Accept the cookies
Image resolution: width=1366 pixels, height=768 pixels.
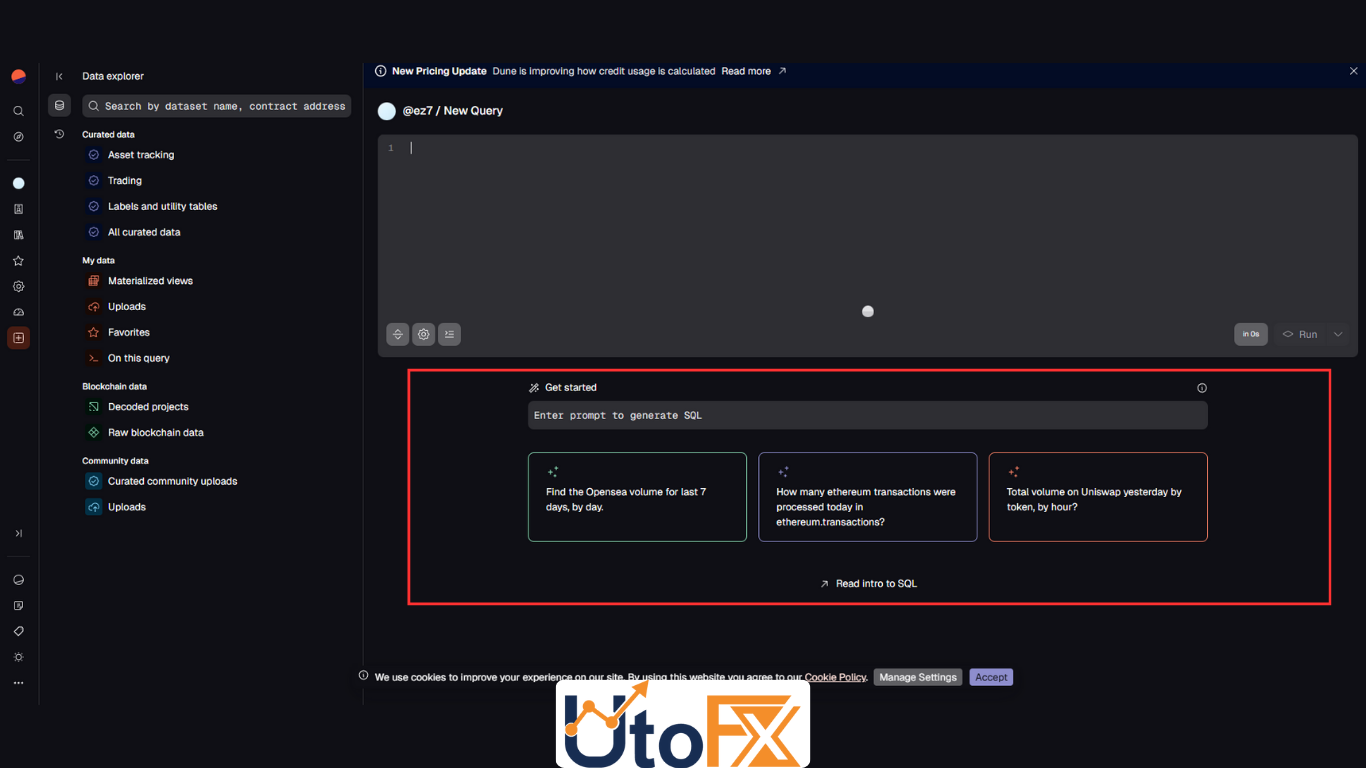click(991, 677)
